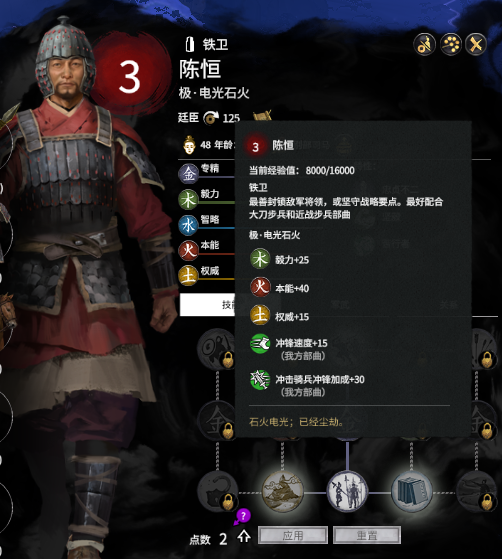
Task: Click the coin and rider icon at top right
Action: (424, 45)
